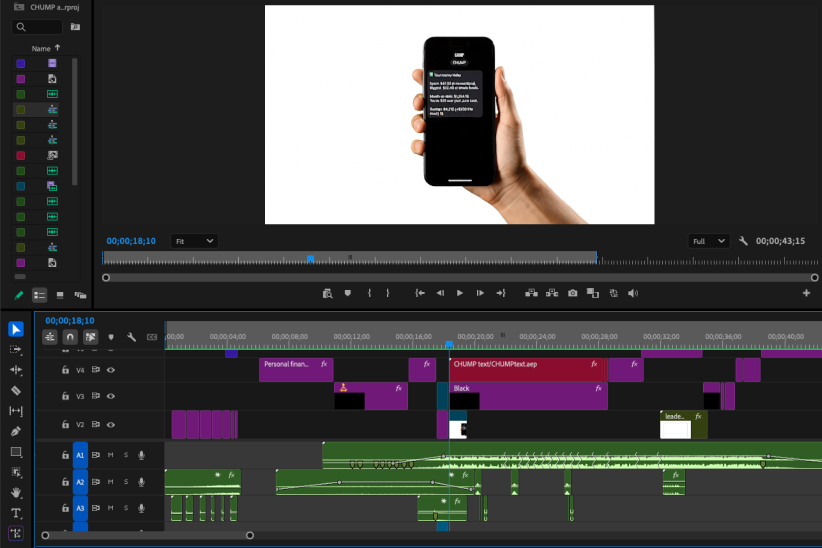Toggle project writable pencil icon
The image size is (822, 548).
[19, 295]
